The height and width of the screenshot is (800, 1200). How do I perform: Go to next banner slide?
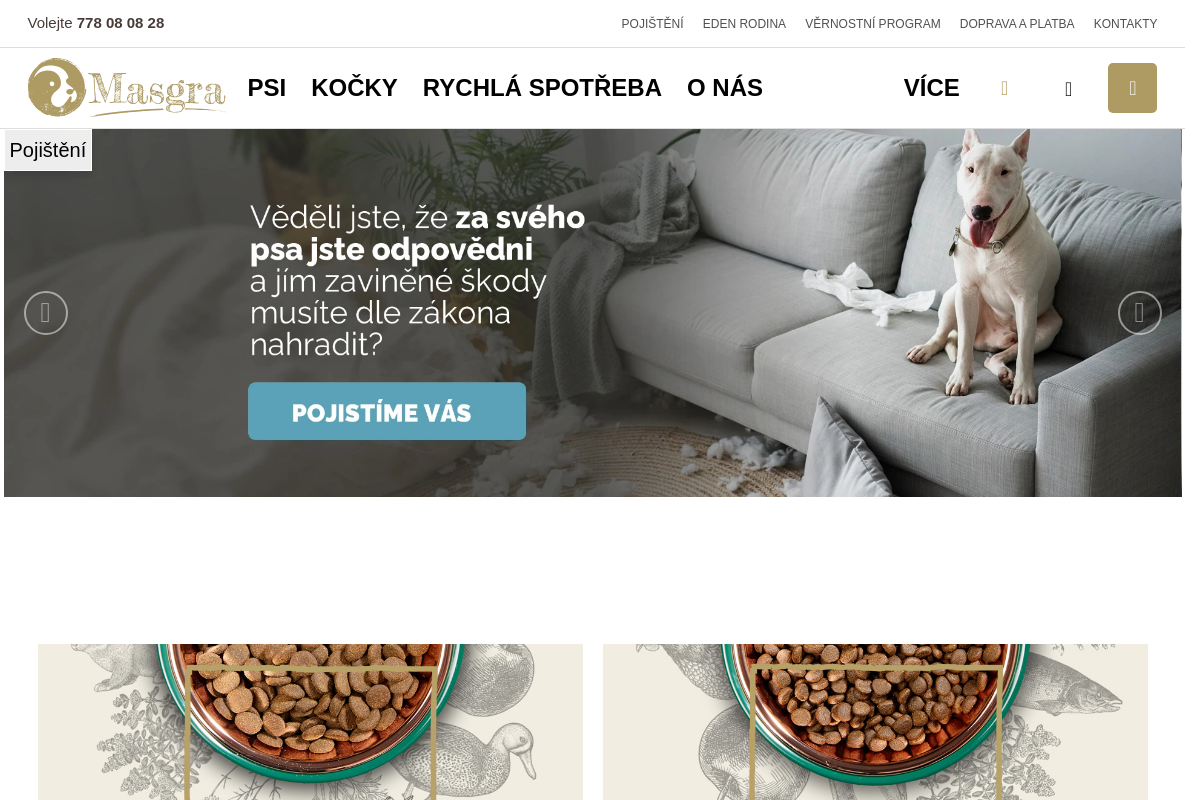pos(1140,313)
